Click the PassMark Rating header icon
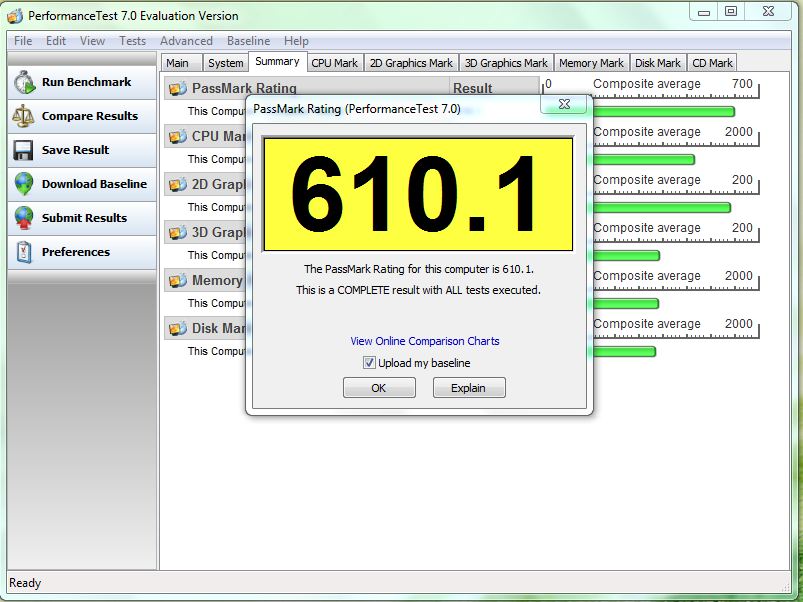 pyautogui.click(x=177, y=89)
